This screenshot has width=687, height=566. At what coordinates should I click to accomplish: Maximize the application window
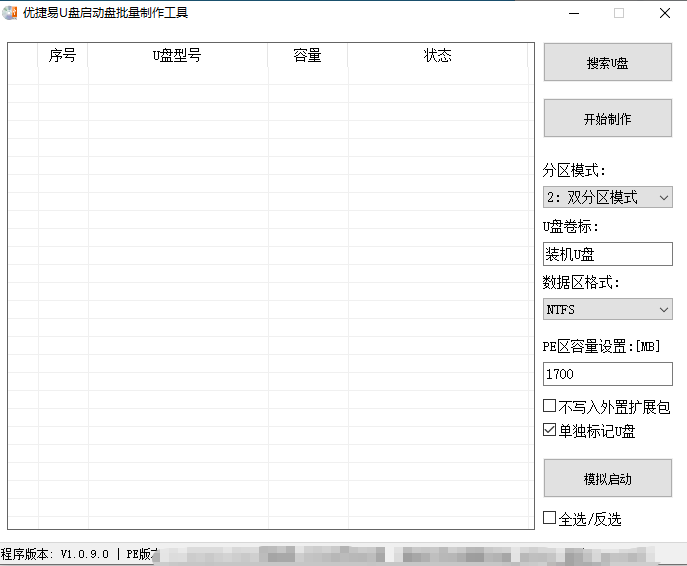pos(619,13)
